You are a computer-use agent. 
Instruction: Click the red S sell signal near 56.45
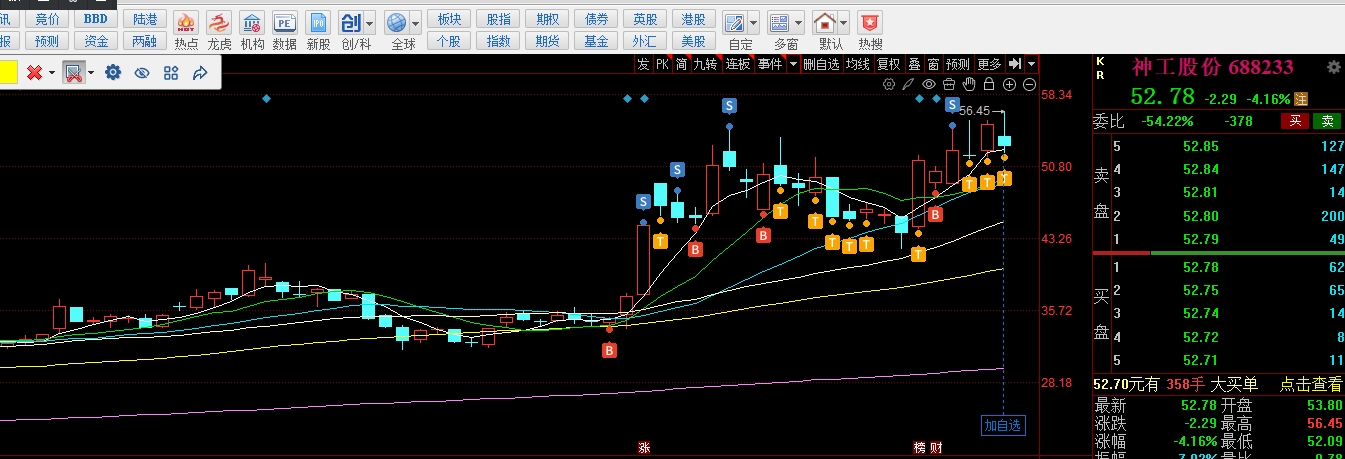(953, 104)
